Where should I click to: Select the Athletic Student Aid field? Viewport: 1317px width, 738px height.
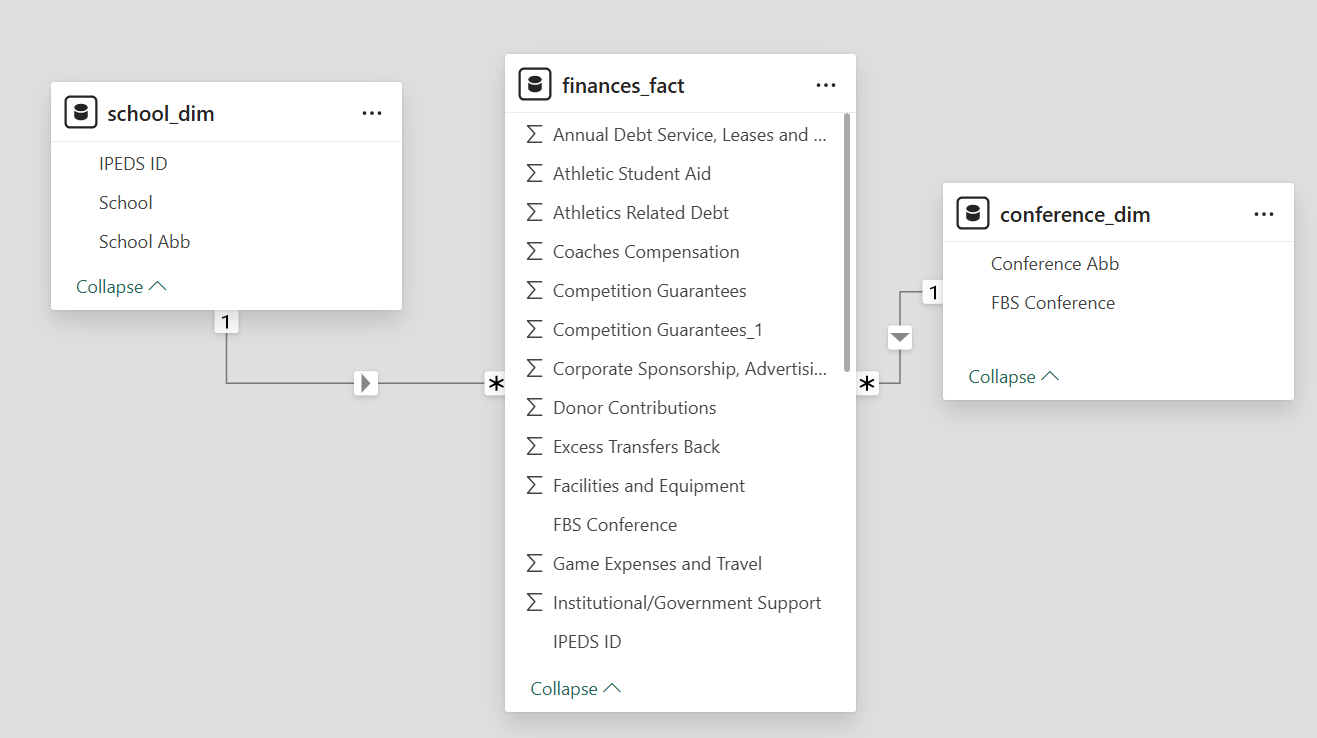pyautogui.click(x=631, y=174)
